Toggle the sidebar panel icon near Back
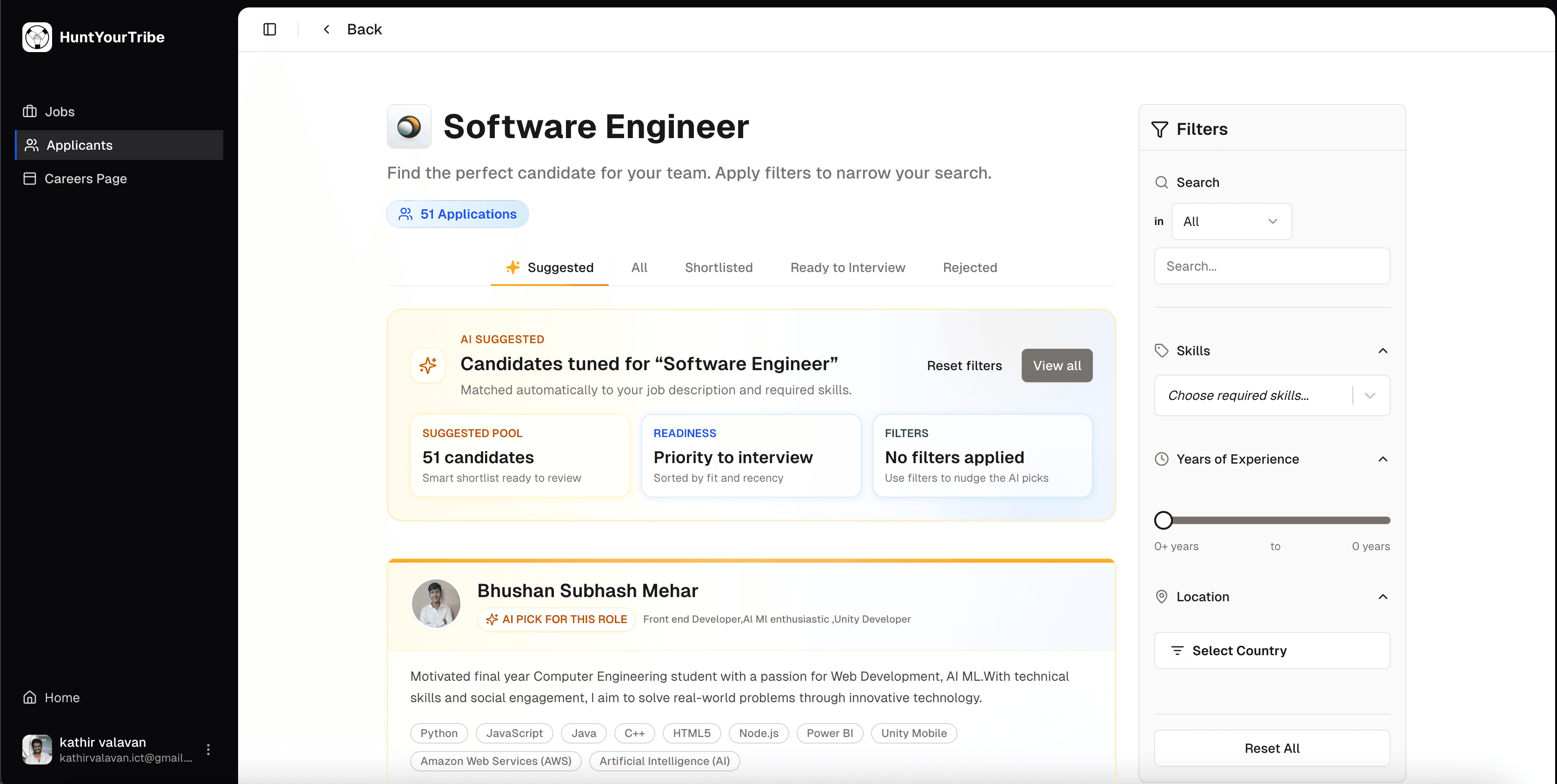This screenshot has width=1557, height=784. 270,29
